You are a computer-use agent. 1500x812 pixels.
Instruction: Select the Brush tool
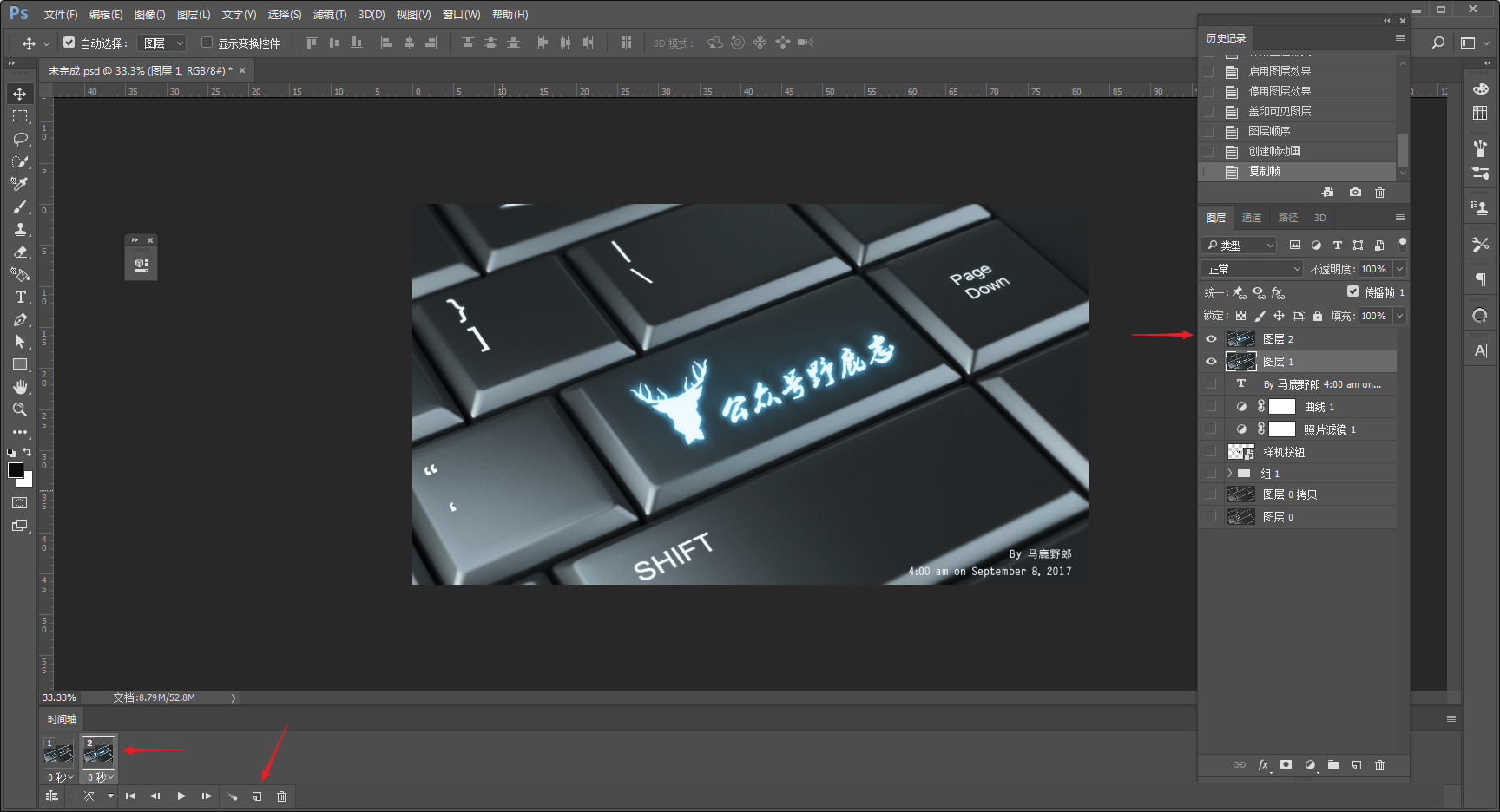(19, 207)
